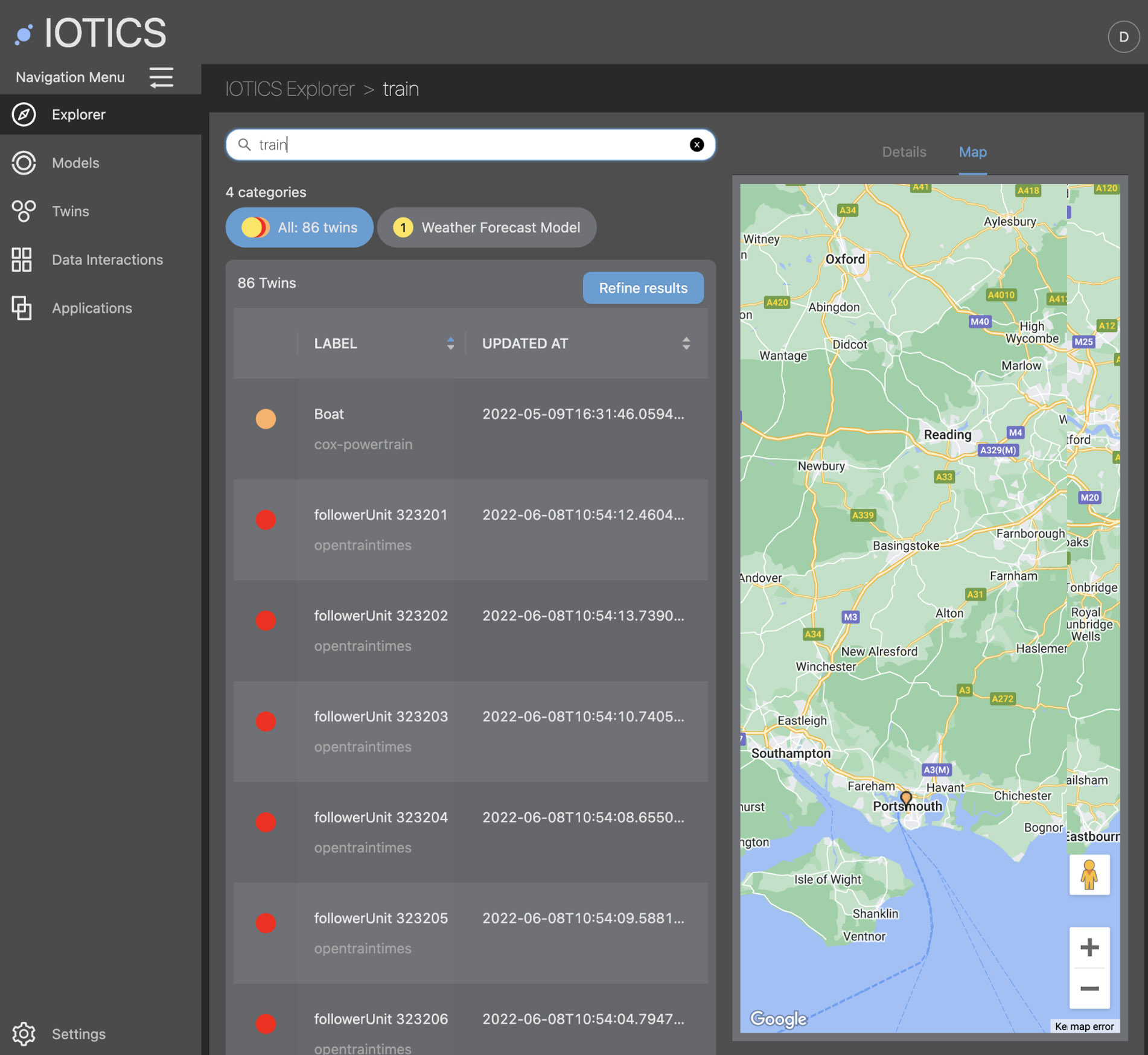This screenshot has width=1148, height=1055.
Task: Click Southampton on the map
Action: click(791, 753)
